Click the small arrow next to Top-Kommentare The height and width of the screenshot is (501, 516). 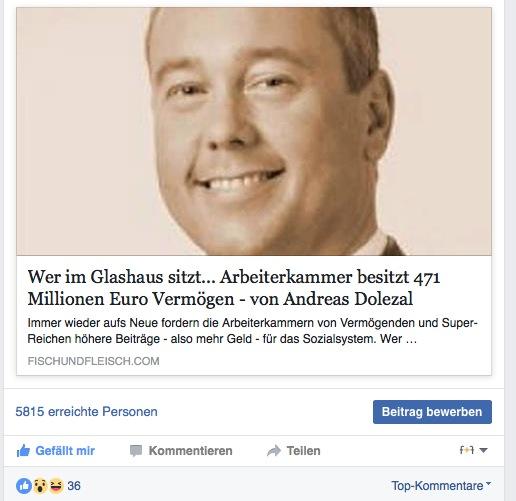(x=488, y=483)
